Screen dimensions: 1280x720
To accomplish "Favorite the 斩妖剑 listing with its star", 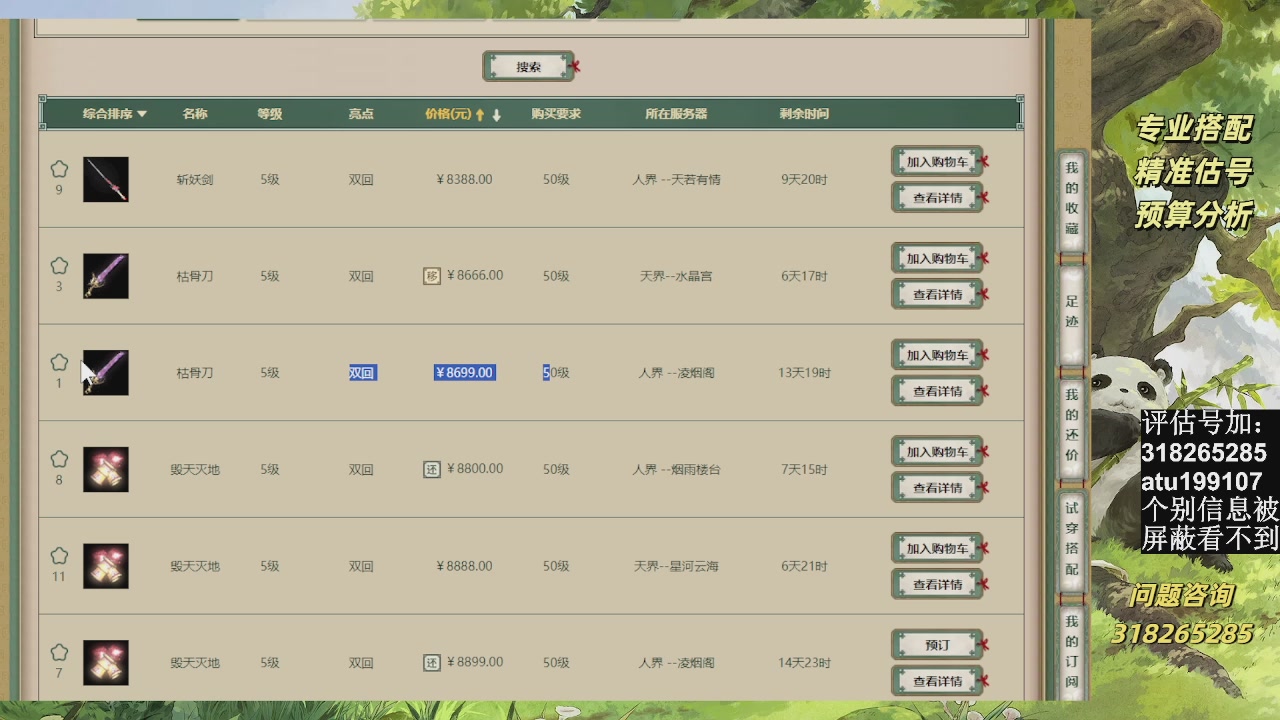I will coord(59,169).
